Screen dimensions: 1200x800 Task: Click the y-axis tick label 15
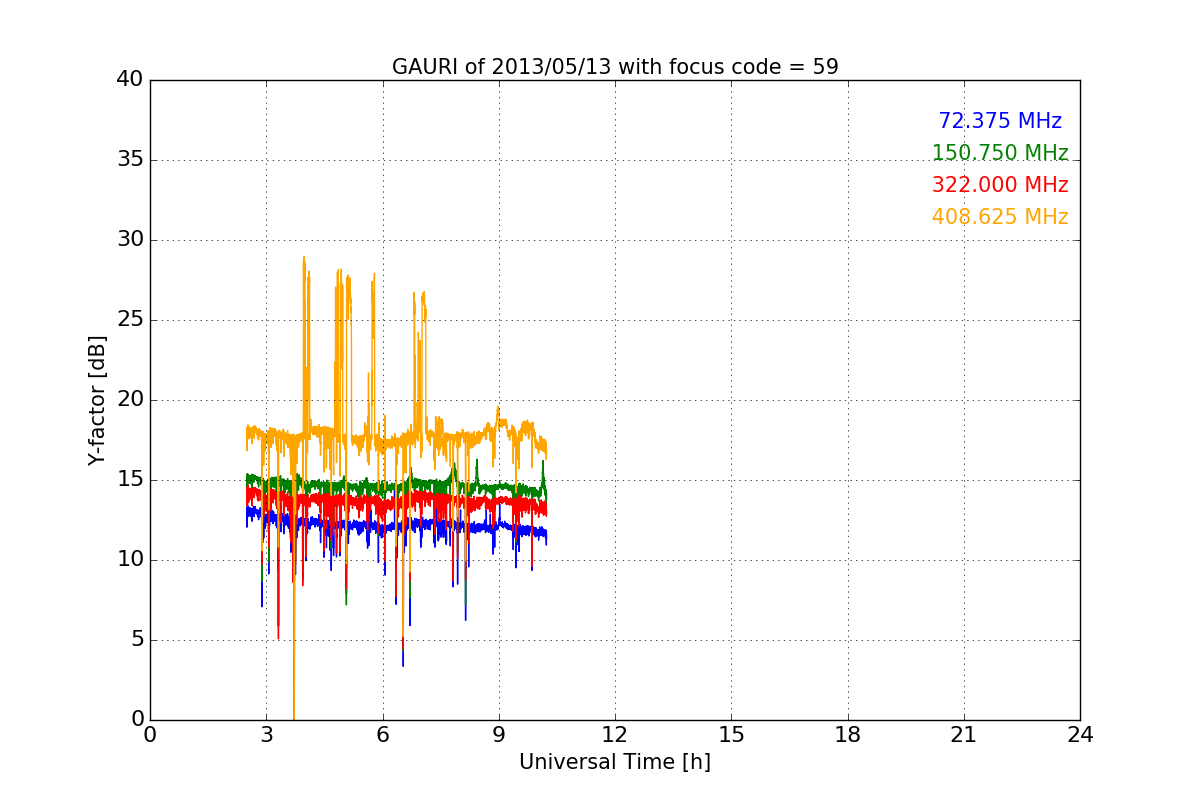130,480
